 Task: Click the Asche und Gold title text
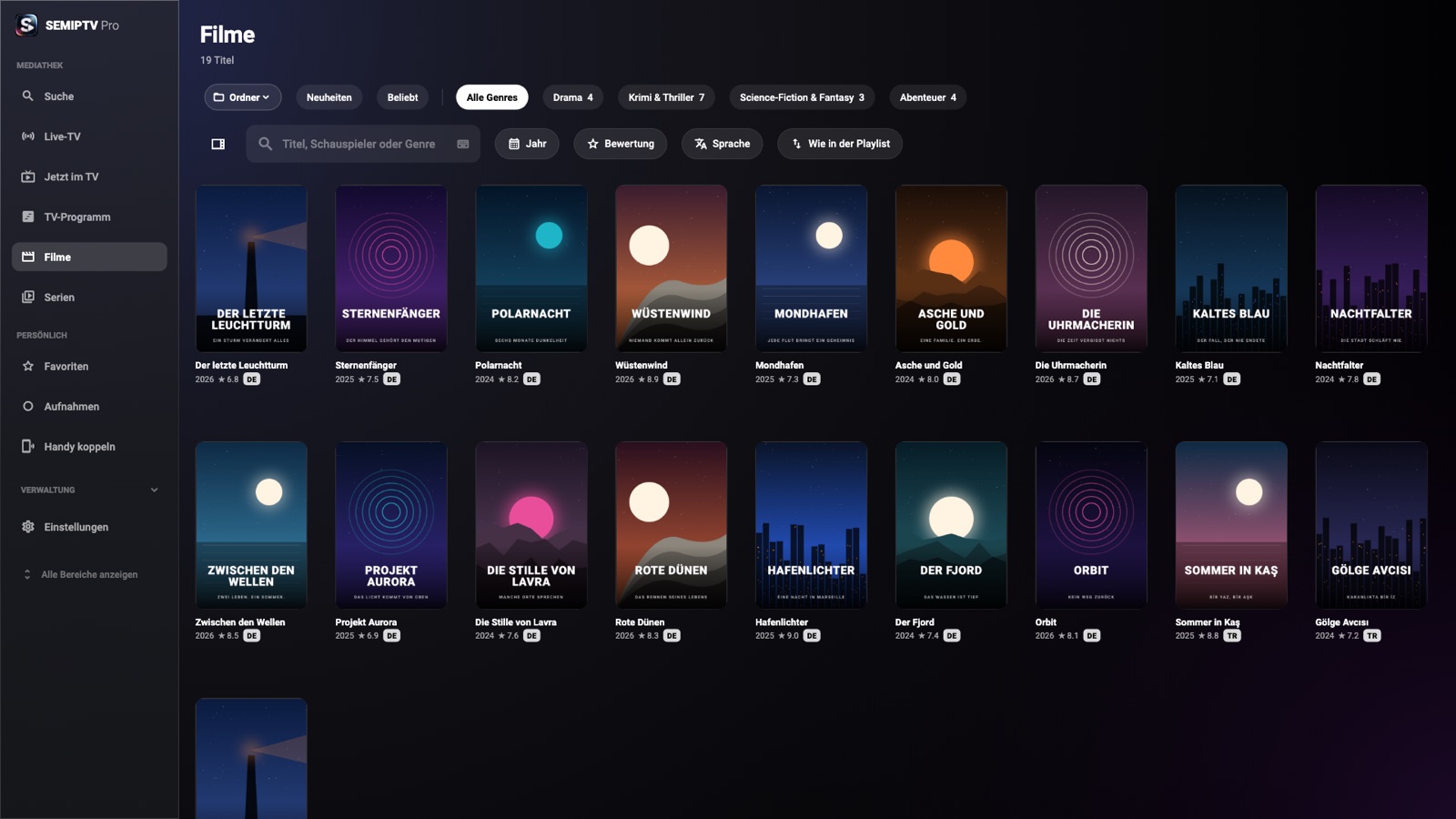(928, 365)
